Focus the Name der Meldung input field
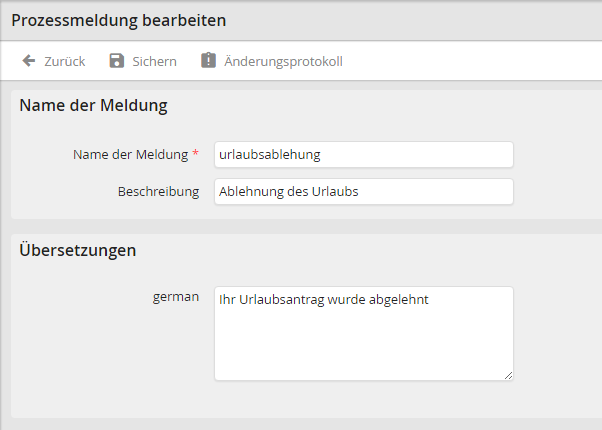 (x=420, y=155)
